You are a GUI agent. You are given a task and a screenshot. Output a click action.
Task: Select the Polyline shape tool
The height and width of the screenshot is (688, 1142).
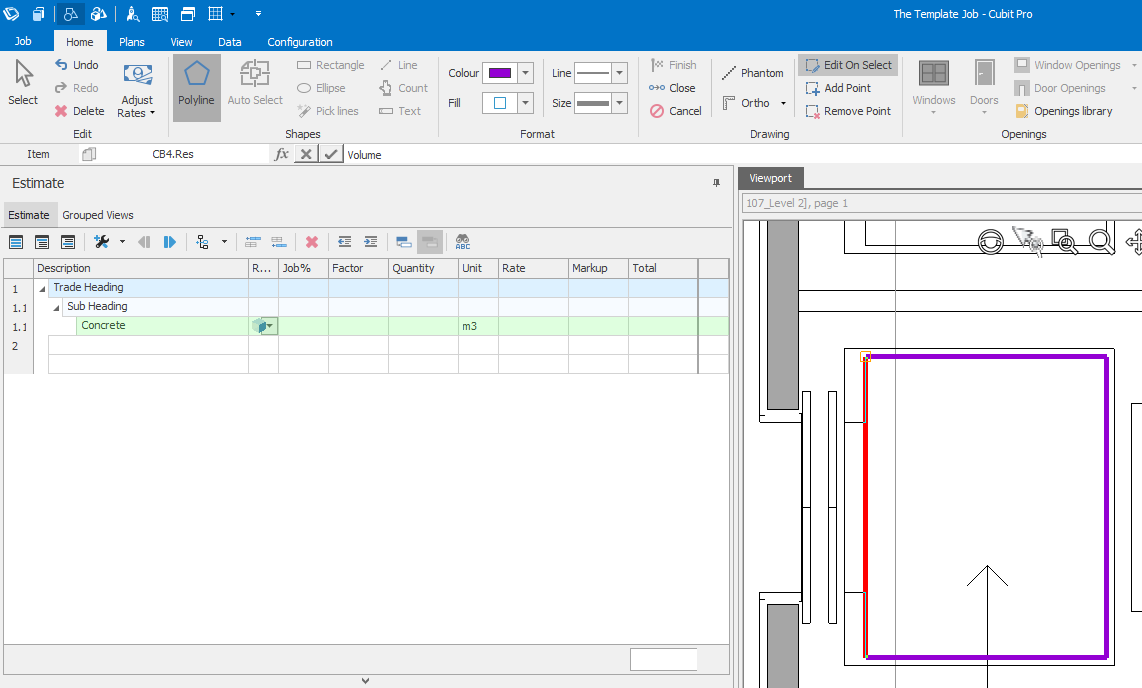(x=196, y=85)
